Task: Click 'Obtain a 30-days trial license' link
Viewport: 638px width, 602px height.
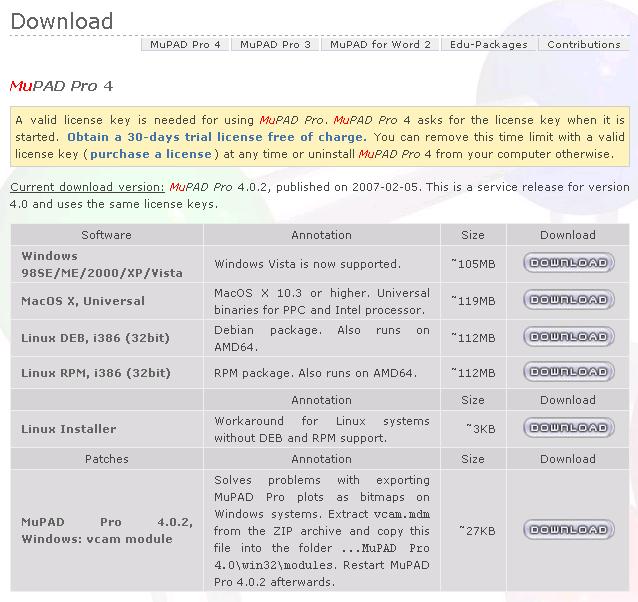Action: click(217, 137)
